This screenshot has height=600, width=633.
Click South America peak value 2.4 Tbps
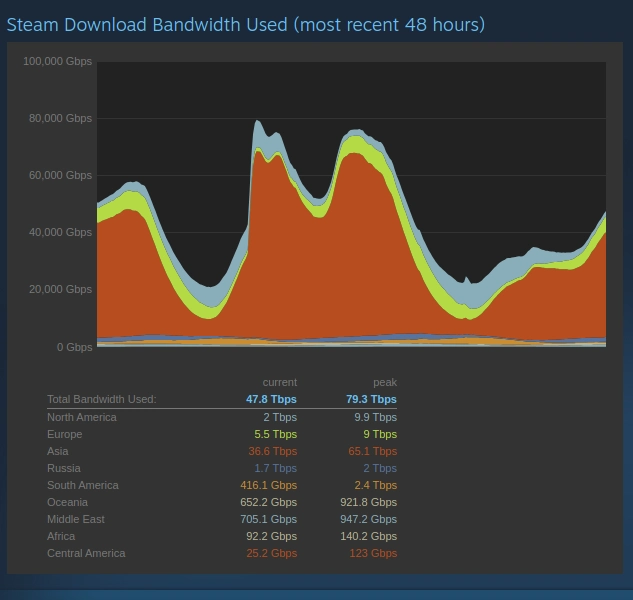(376, 485)
